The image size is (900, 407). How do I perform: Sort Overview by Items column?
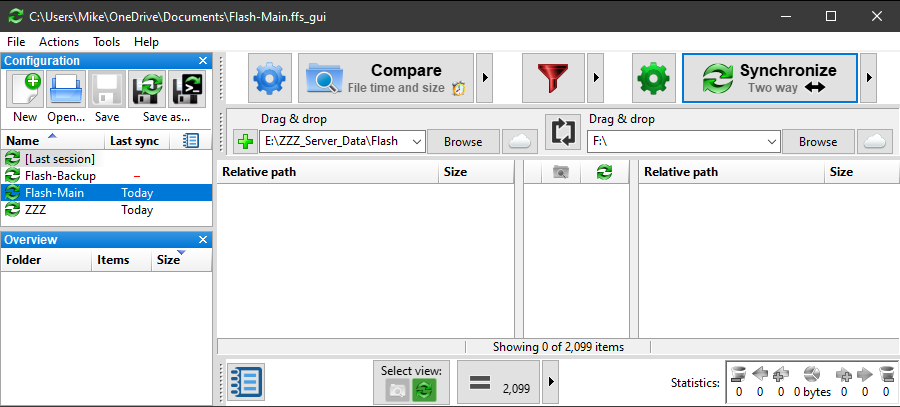tap(121, 260)
